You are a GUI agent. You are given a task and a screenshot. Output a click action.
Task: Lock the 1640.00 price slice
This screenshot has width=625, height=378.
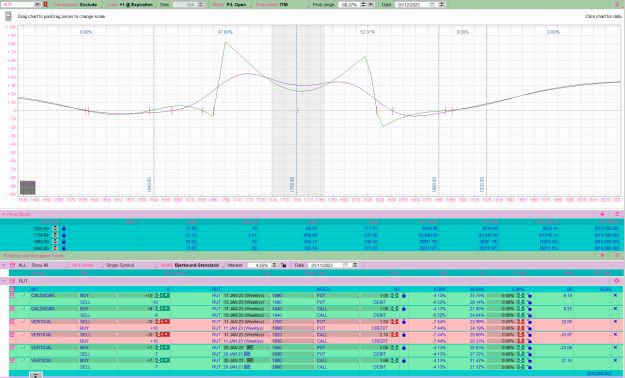[64, 248]
